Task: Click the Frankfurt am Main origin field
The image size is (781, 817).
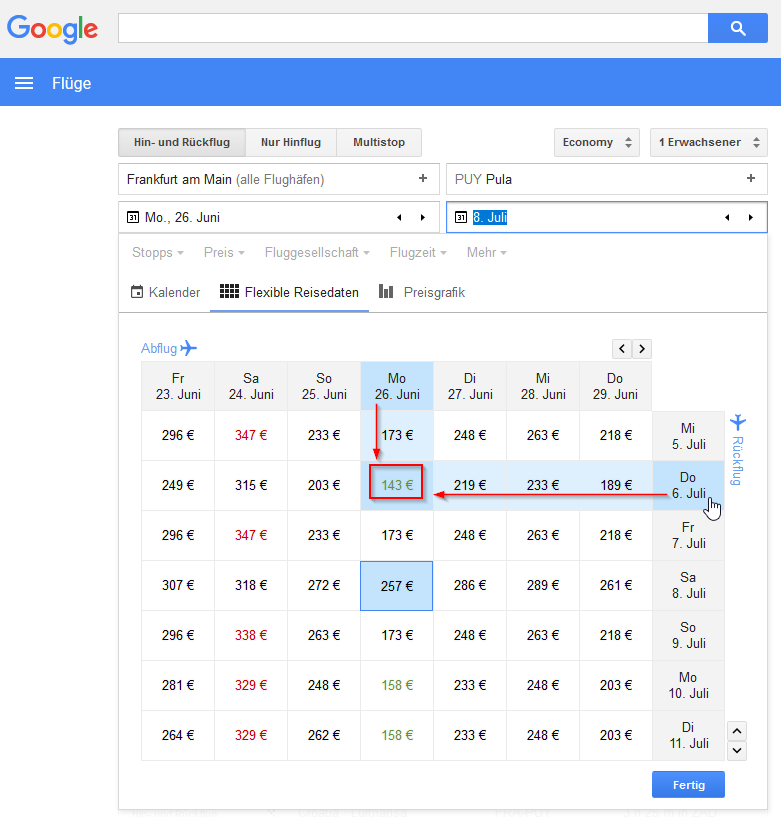Action: point(279,179)
